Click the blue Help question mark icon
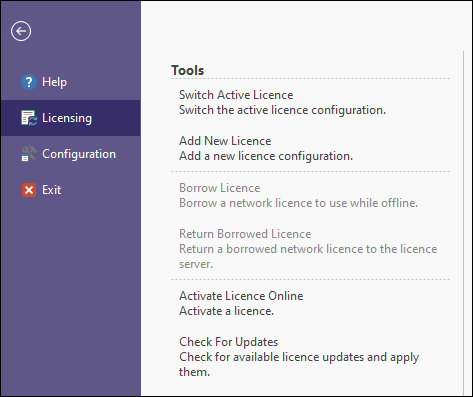473x397 pixels. pos(29,82)
